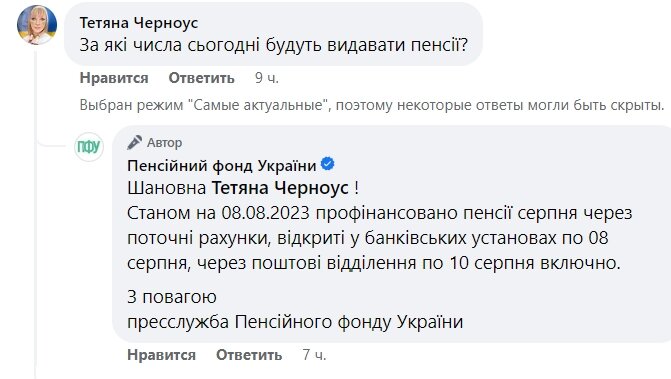The height and width of the screenshot is (379, 671).
Task: Click the З повагою line
Action: click(172, 297)
